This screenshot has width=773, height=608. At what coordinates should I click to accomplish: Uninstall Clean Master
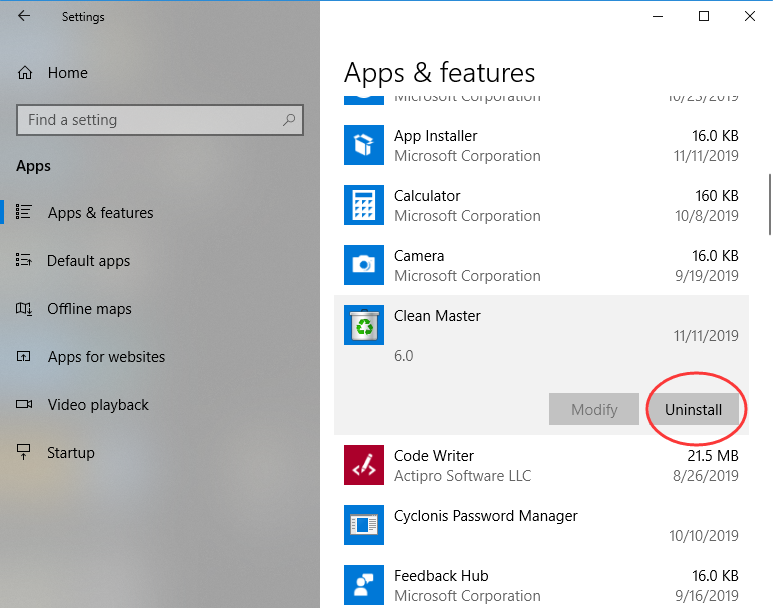tap(693, 409)
